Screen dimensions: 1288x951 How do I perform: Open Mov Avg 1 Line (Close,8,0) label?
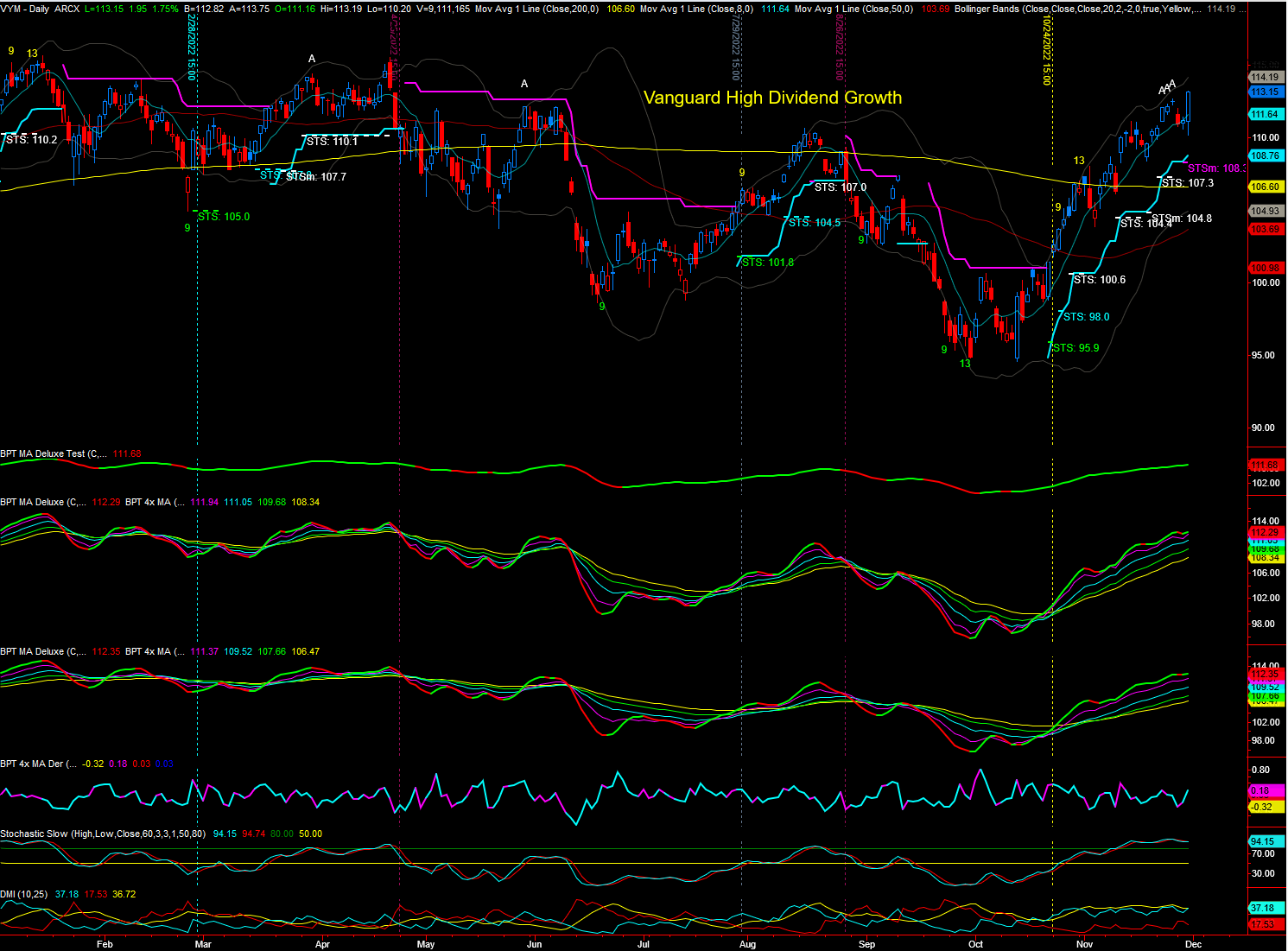(x=696, y=9)
